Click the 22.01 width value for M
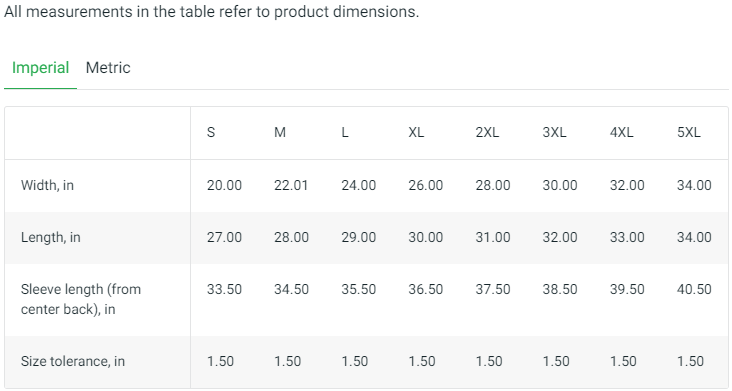 291,185
